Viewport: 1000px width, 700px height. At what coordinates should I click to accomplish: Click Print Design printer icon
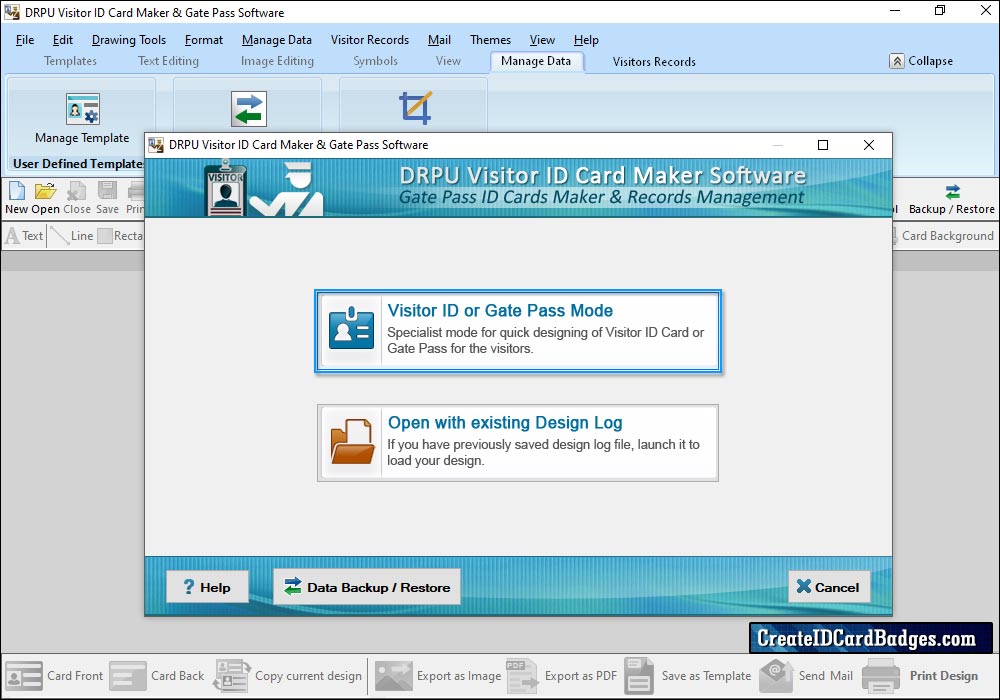coord(881,676)
